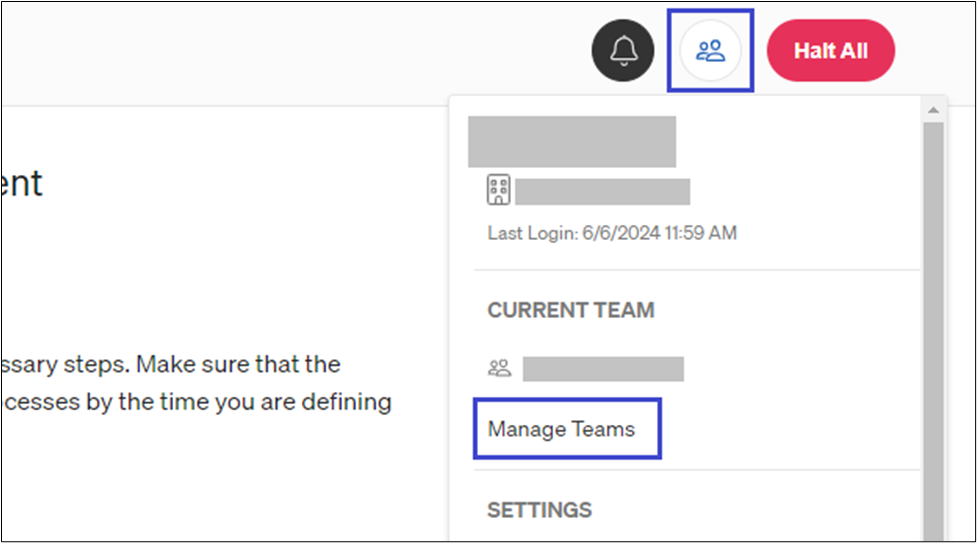
Task: Select the CURRENT TEAM section header
Action: click(570, 310)
